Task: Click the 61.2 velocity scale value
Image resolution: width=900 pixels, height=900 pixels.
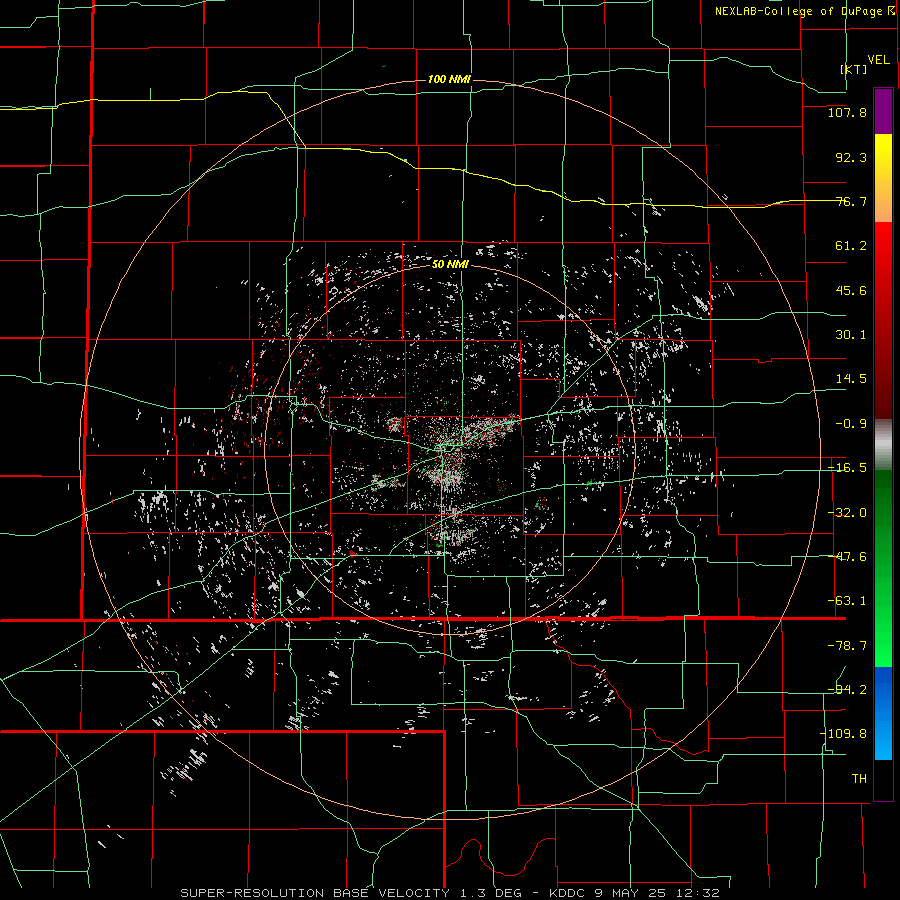Action: 851,246
